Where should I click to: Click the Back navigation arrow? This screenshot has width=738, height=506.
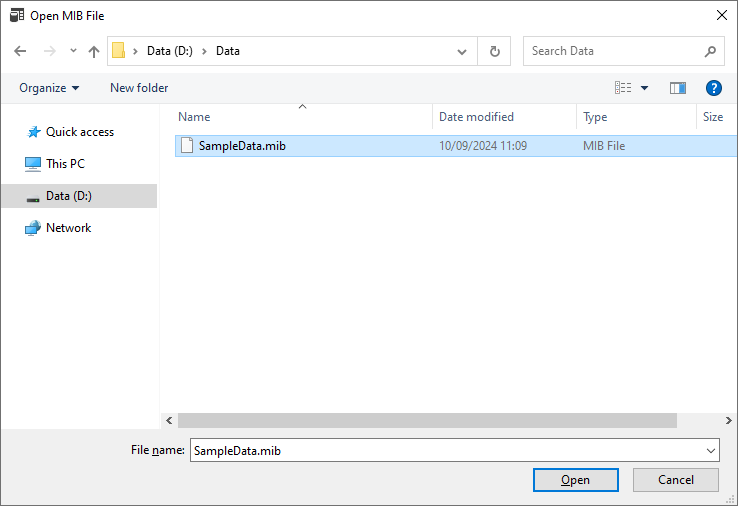tap(20, 51)
